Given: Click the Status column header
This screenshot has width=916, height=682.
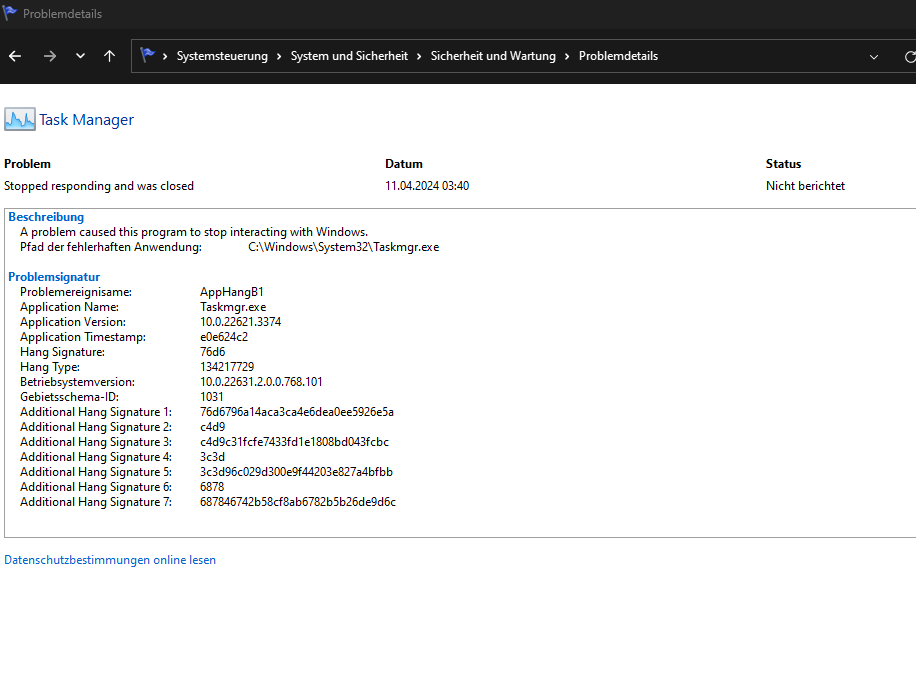Looking at the screenshot, I should tap(783, 164).
